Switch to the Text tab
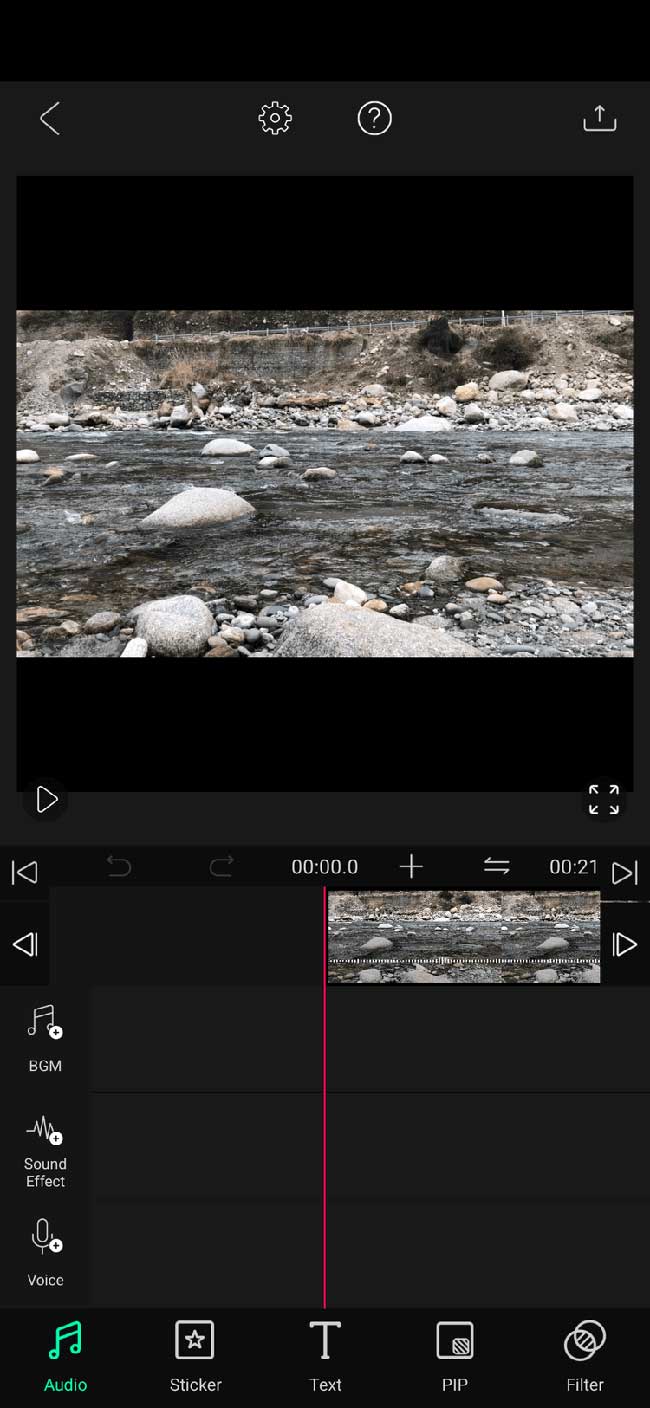The image size is (650, 1408). coord(325,1357)
